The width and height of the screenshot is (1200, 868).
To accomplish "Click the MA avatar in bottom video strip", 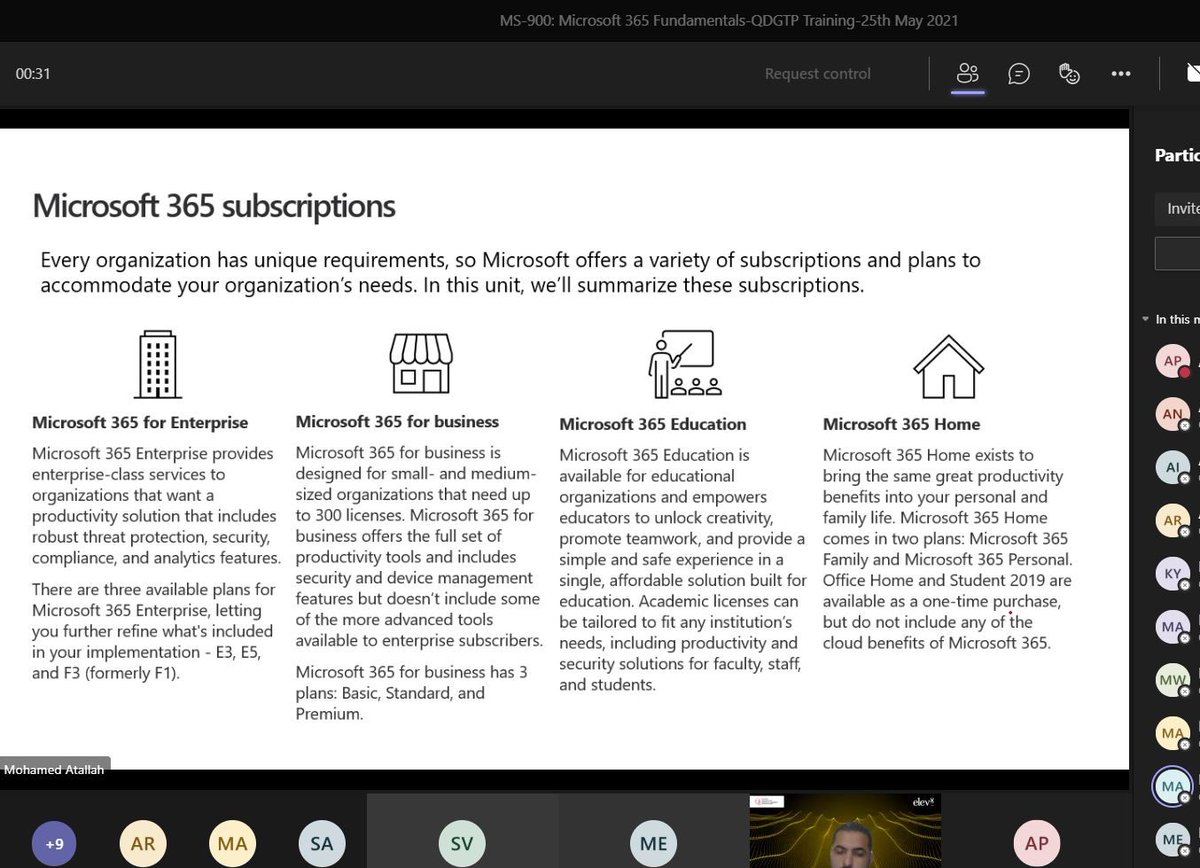I will (232, 843).
